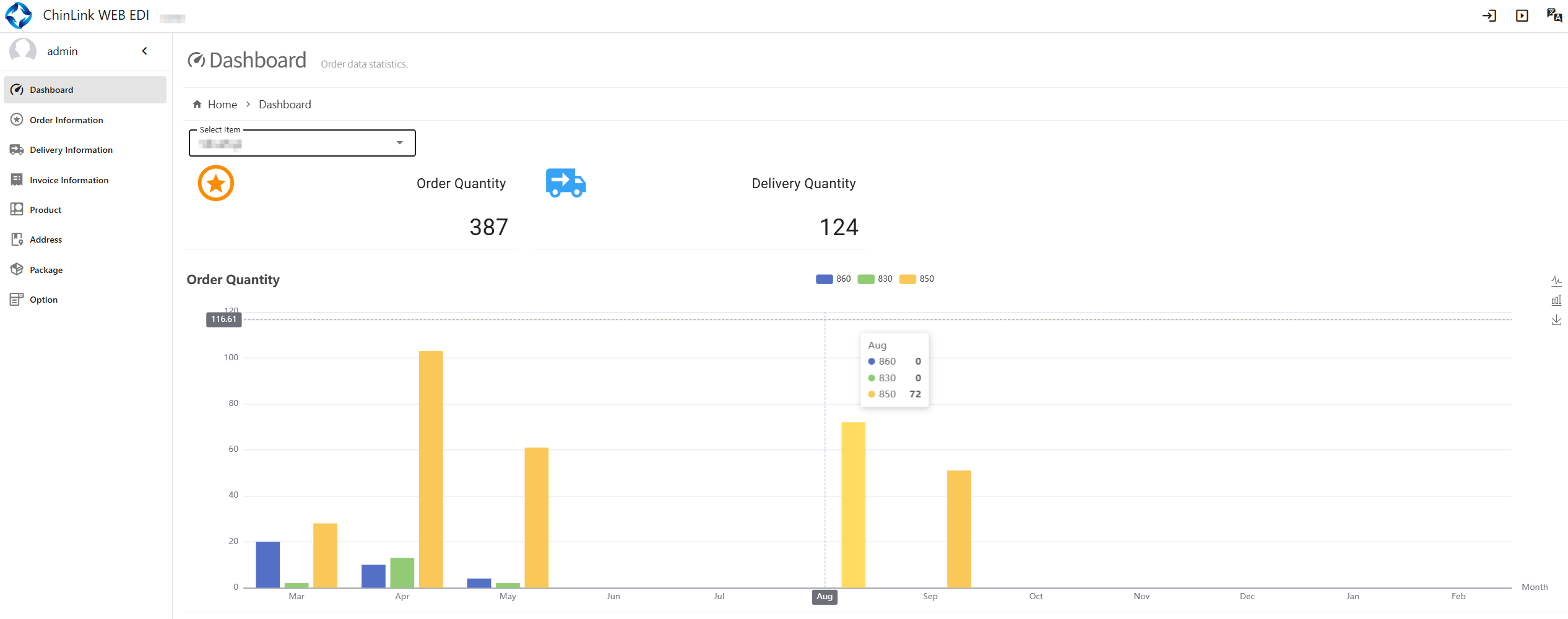Viewport: 1568px width, 619px height.
Task: Click the orange star order icon
Action: tap(215, 183)
